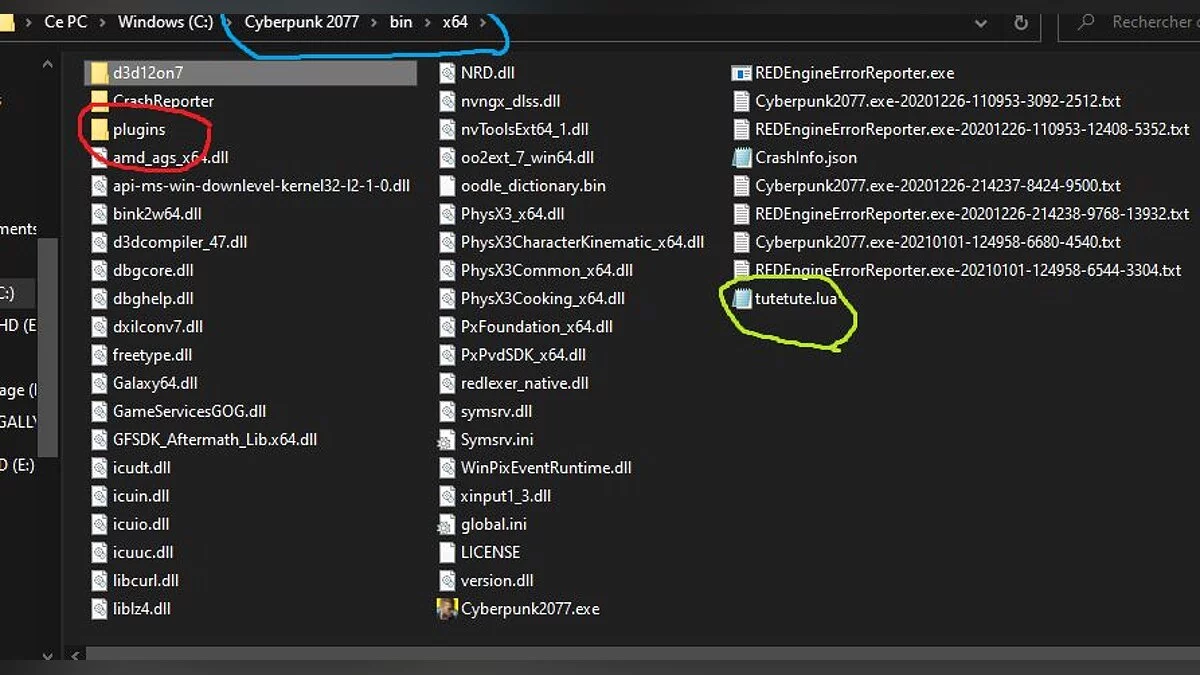Click the d3d12on7 folder icon
The width and height of the screenshot is (1200, 675).
[x=98, y=73]
